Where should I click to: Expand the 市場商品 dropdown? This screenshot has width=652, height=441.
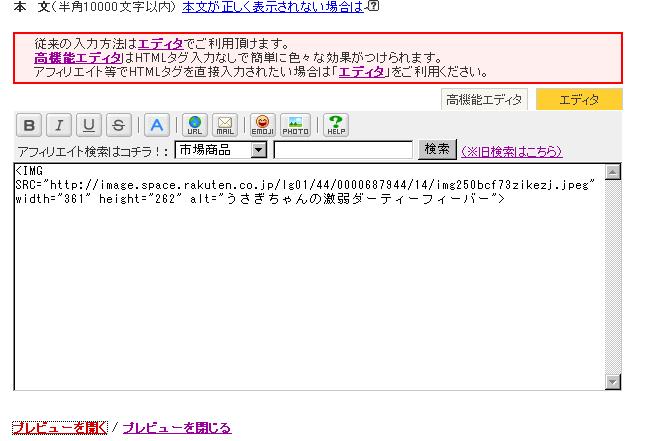pos(259,150)
